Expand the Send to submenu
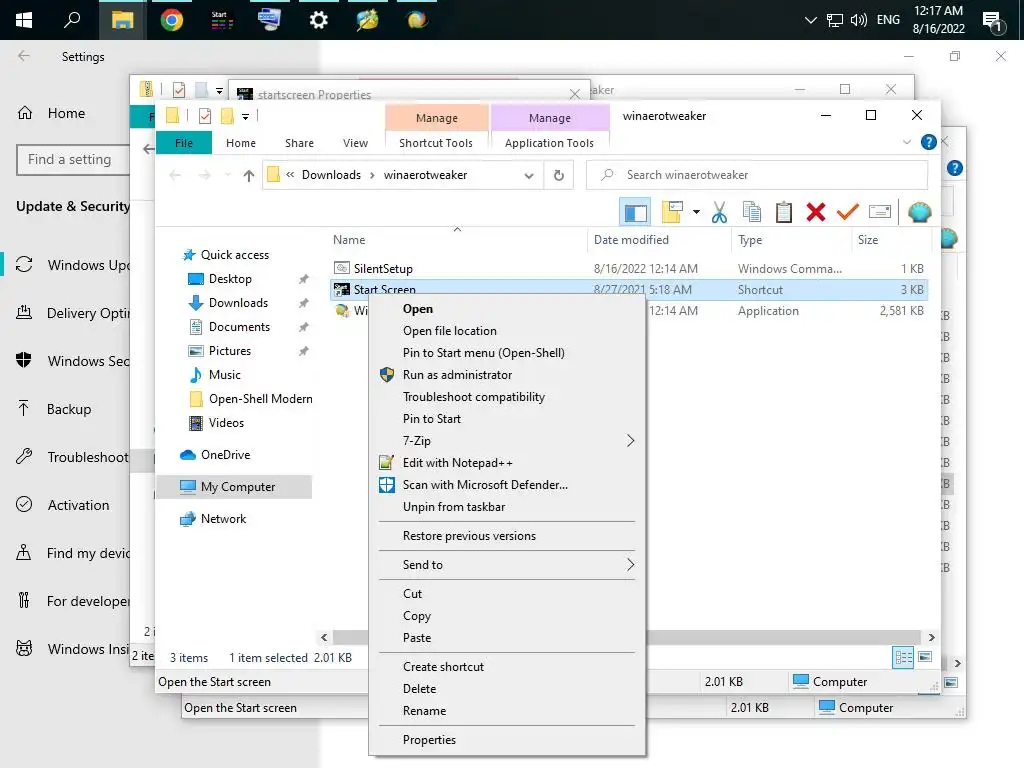1024x768 pixels. coord(507,565)
